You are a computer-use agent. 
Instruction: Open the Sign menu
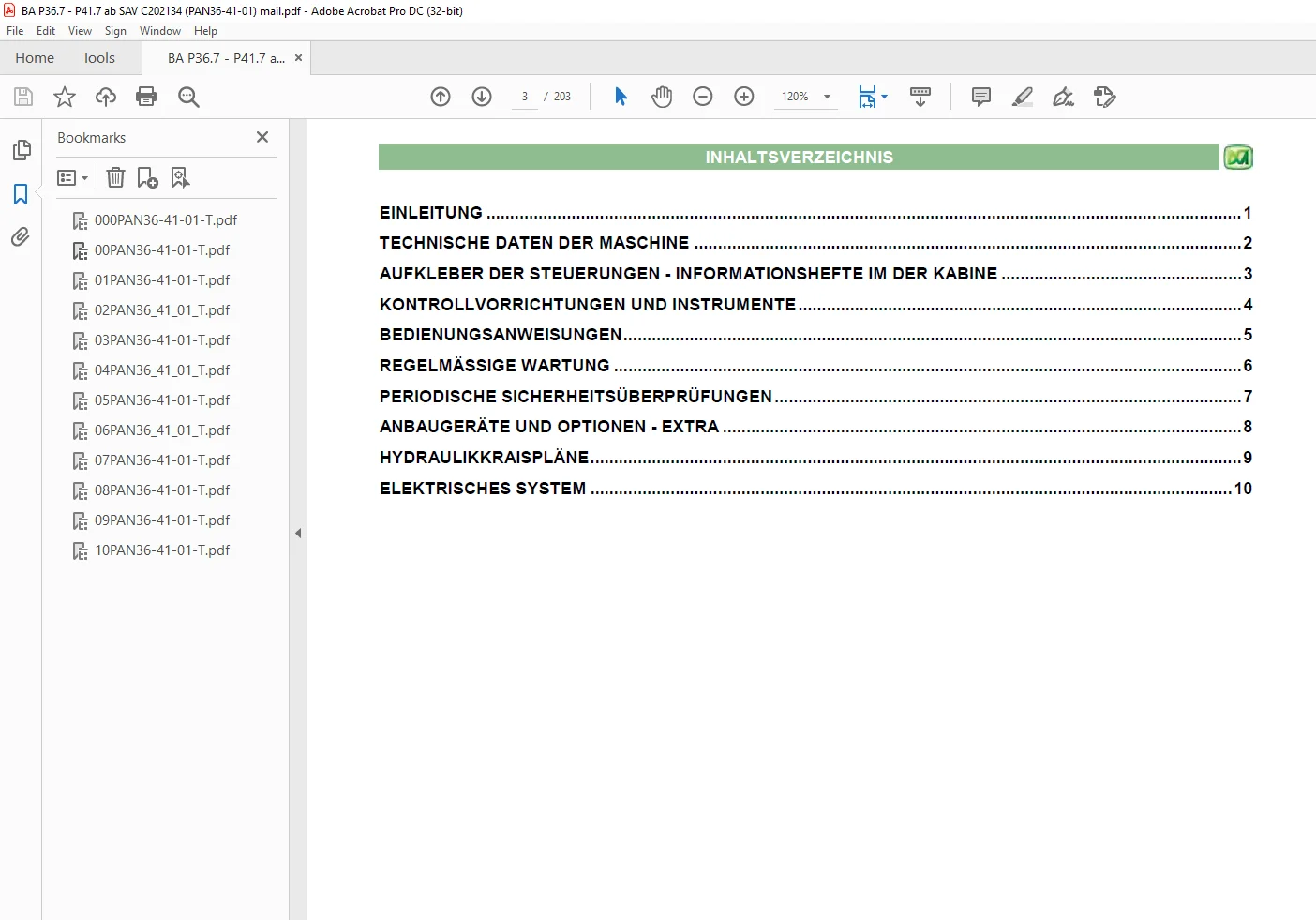pyautogui.click(x=115, y=31)
